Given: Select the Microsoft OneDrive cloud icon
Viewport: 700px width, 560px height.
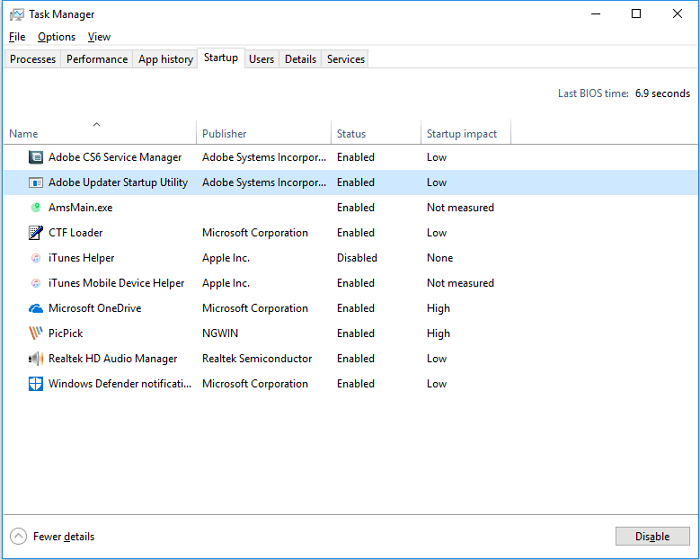Looking at the screenshot, I should point(36,309).
